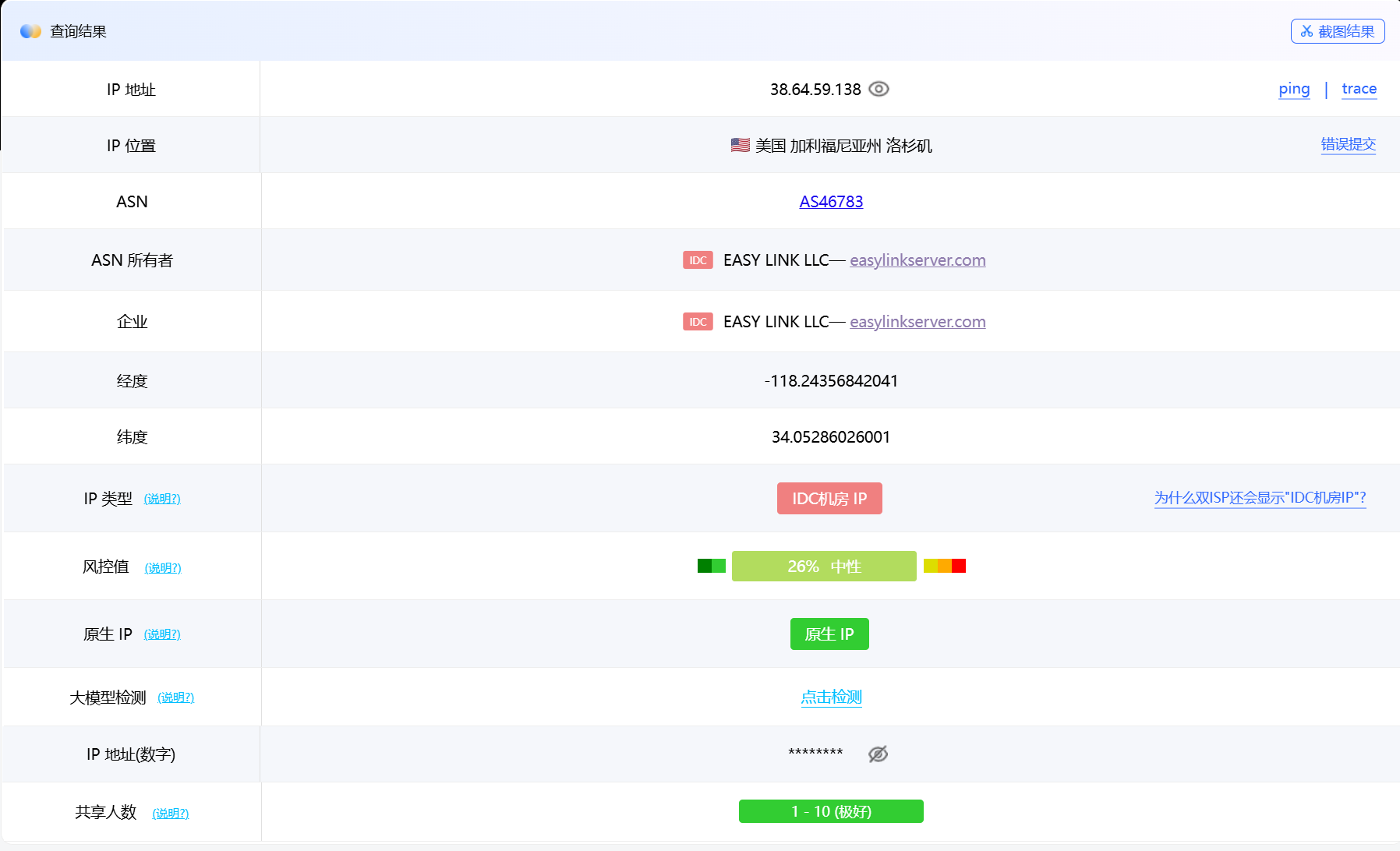Open the trace link
1400x851 pixels.
pyautogui.click(x=1359, y=89)
